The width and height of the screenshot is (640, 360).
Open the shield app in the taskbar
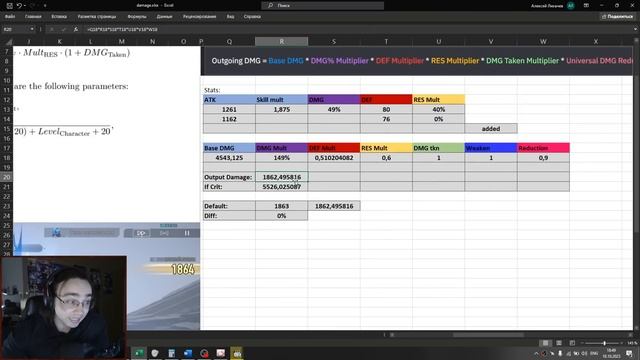pos(155,353)
